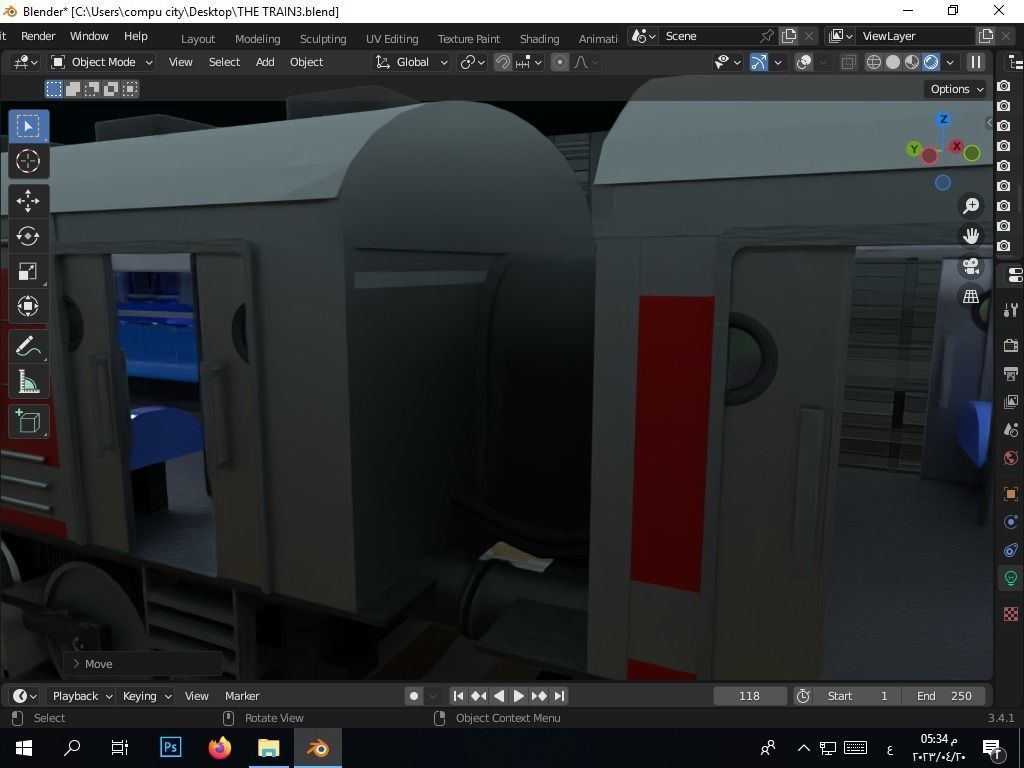This screenshot has height=768, width=1024.
Task: Open the Global transform orientation dropdown
Action: coord(411,62)
